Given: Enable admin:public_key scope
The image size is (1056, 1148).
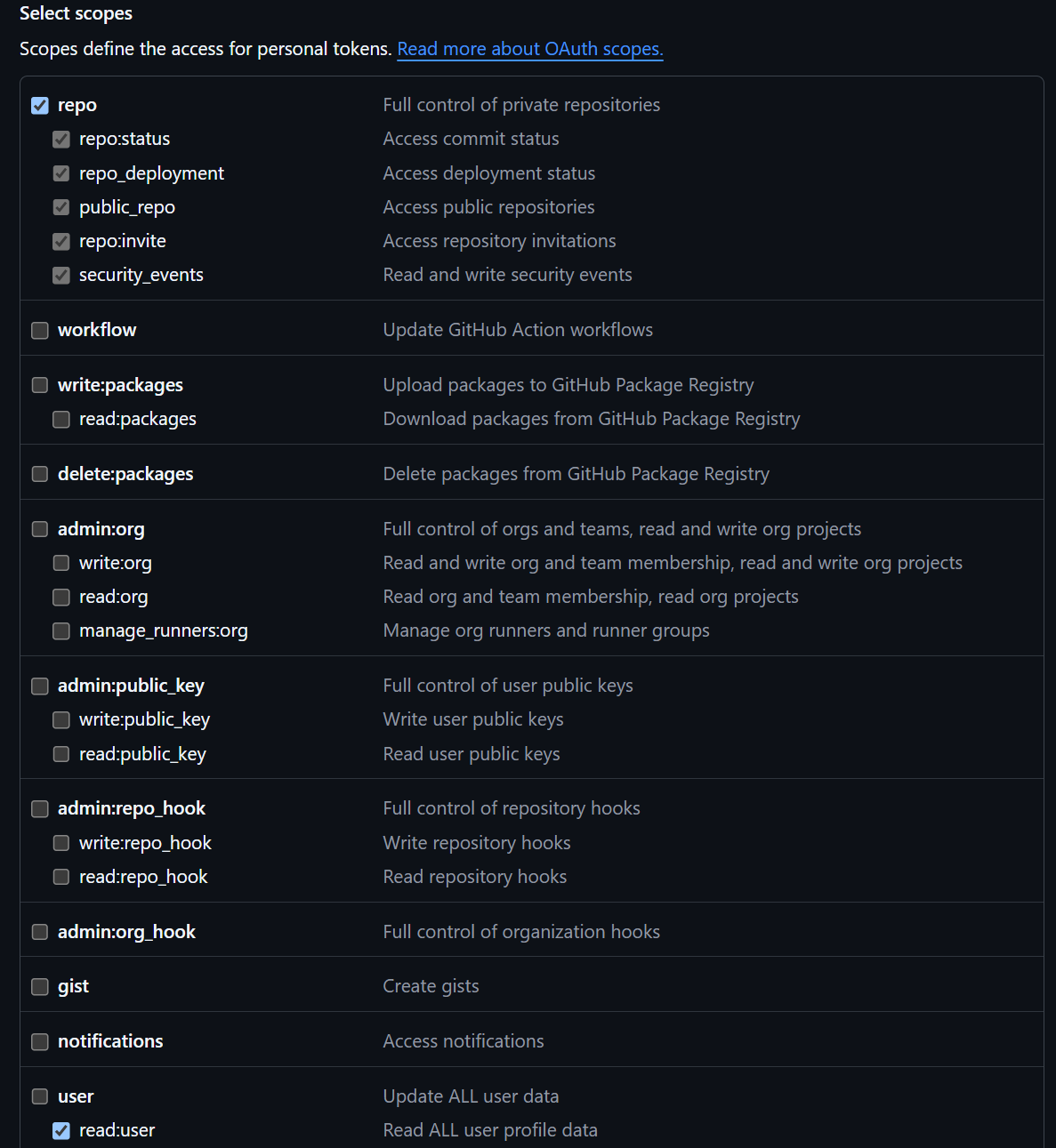Looking at the screenshot, I should coord(40,686).
